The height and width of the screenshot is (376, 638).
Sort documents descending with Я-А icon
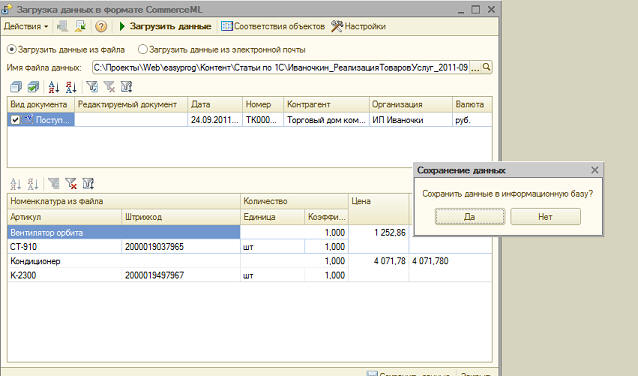(x=71, y=87)
